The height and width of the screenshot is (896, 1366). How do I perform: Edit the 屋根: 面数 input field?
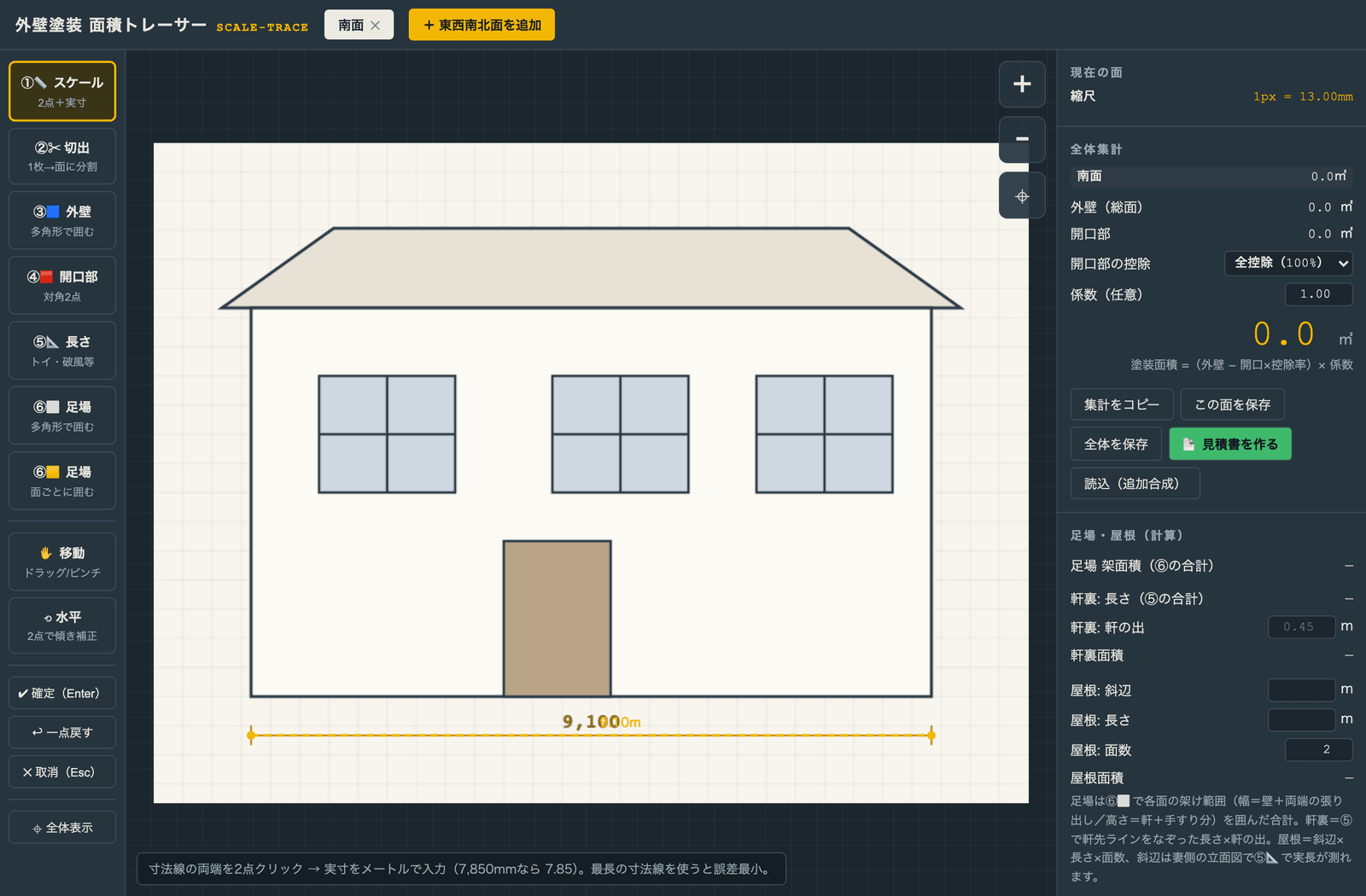pos(1318,749)
